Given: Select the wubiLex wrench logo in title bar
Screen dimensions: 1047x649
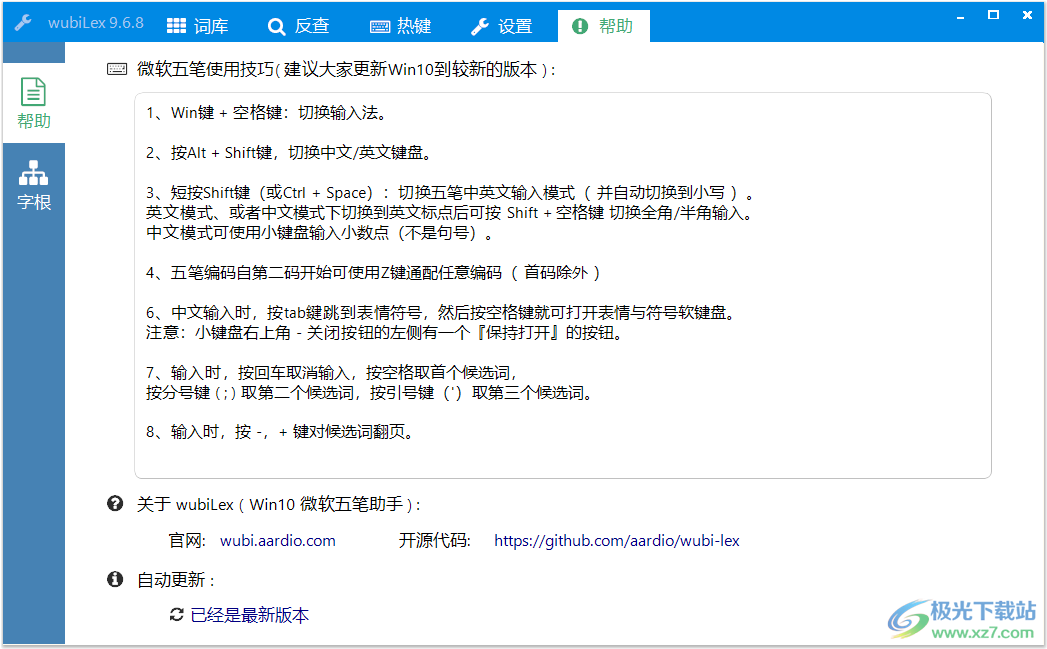Looking at the screenshot, I should (22, 20).
